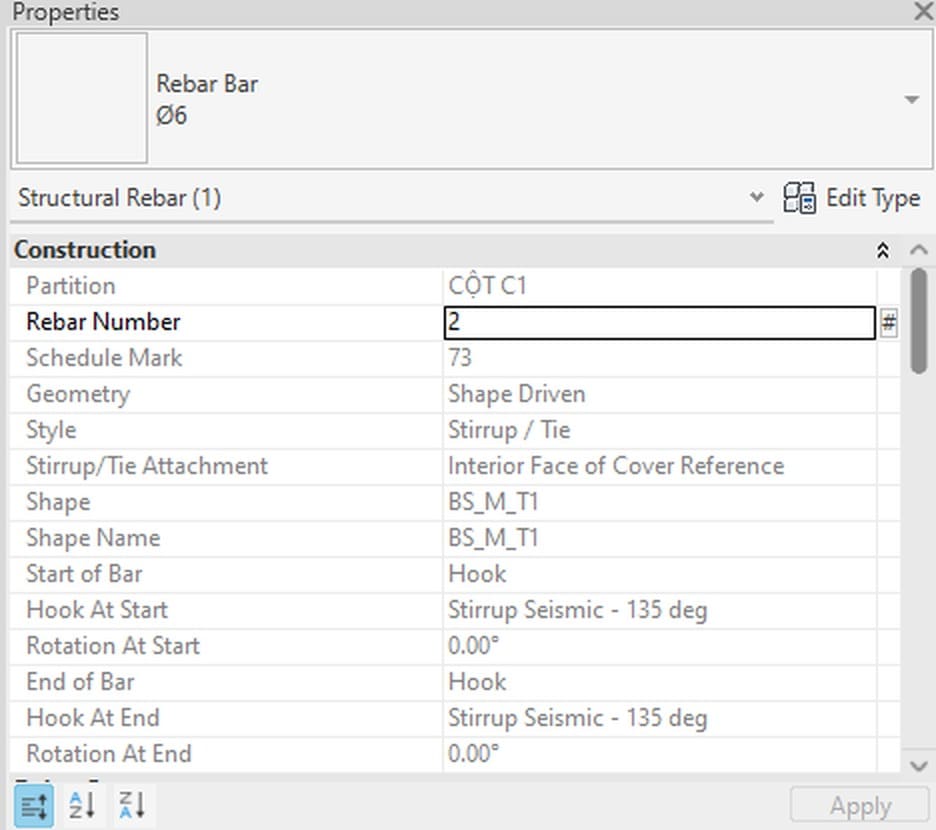Image resolution: width=936 pixels, height=830 pixels.
Task: Click the Rotation At End value
Action: pyautogui.click(x=473, y=754)
